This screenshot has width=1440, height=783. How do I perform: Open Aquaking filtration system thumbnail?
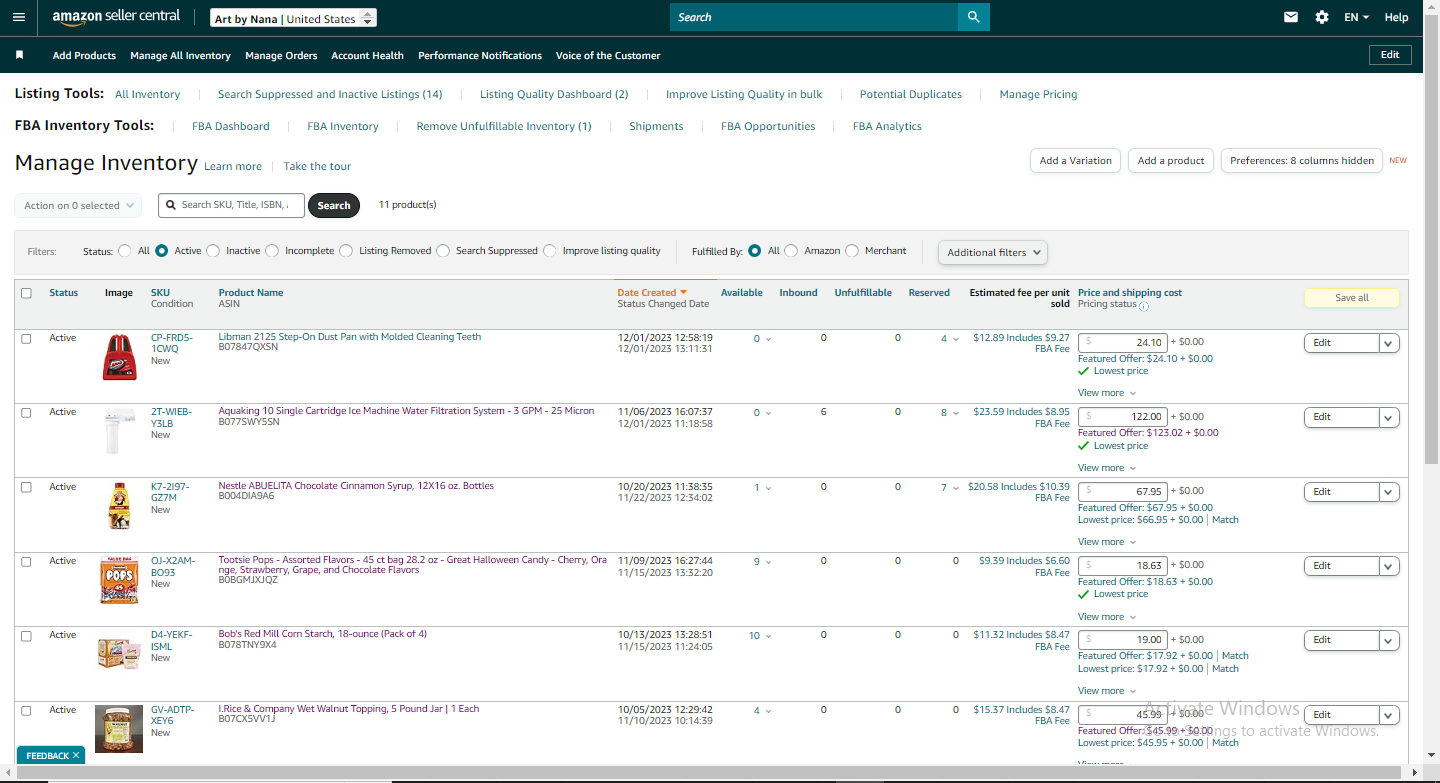pos(119,431)
